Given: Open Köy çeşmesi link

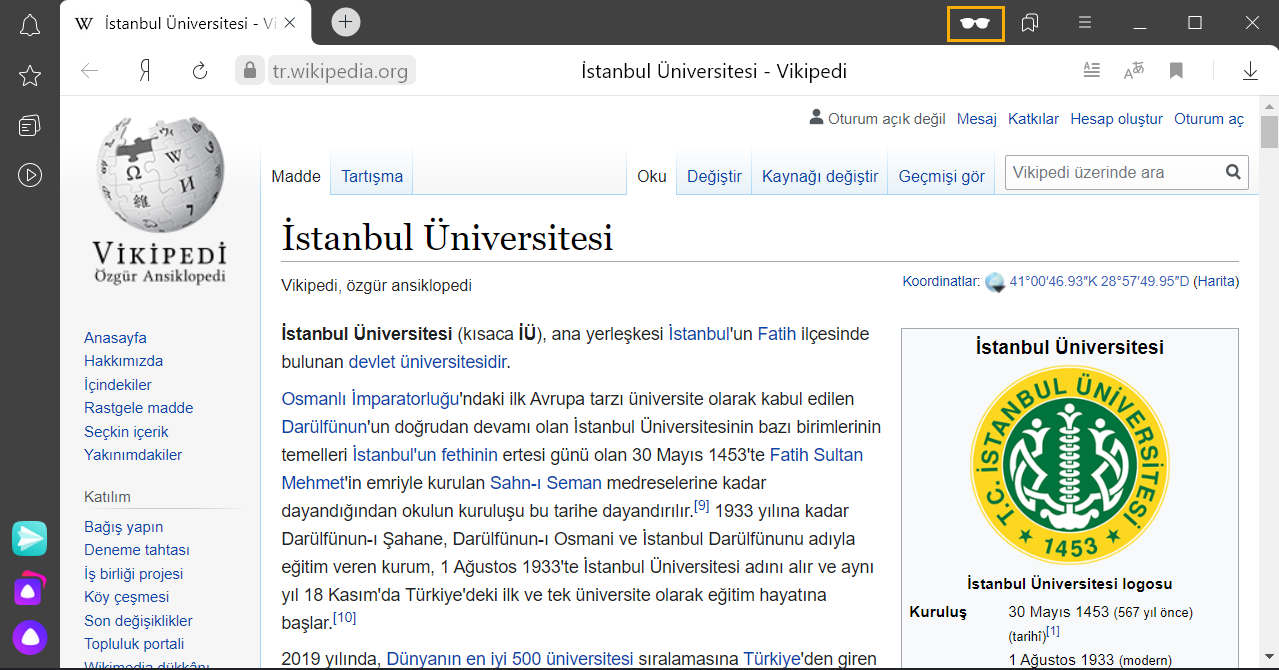Looking at the screenshot, I should tap(127, 597).
